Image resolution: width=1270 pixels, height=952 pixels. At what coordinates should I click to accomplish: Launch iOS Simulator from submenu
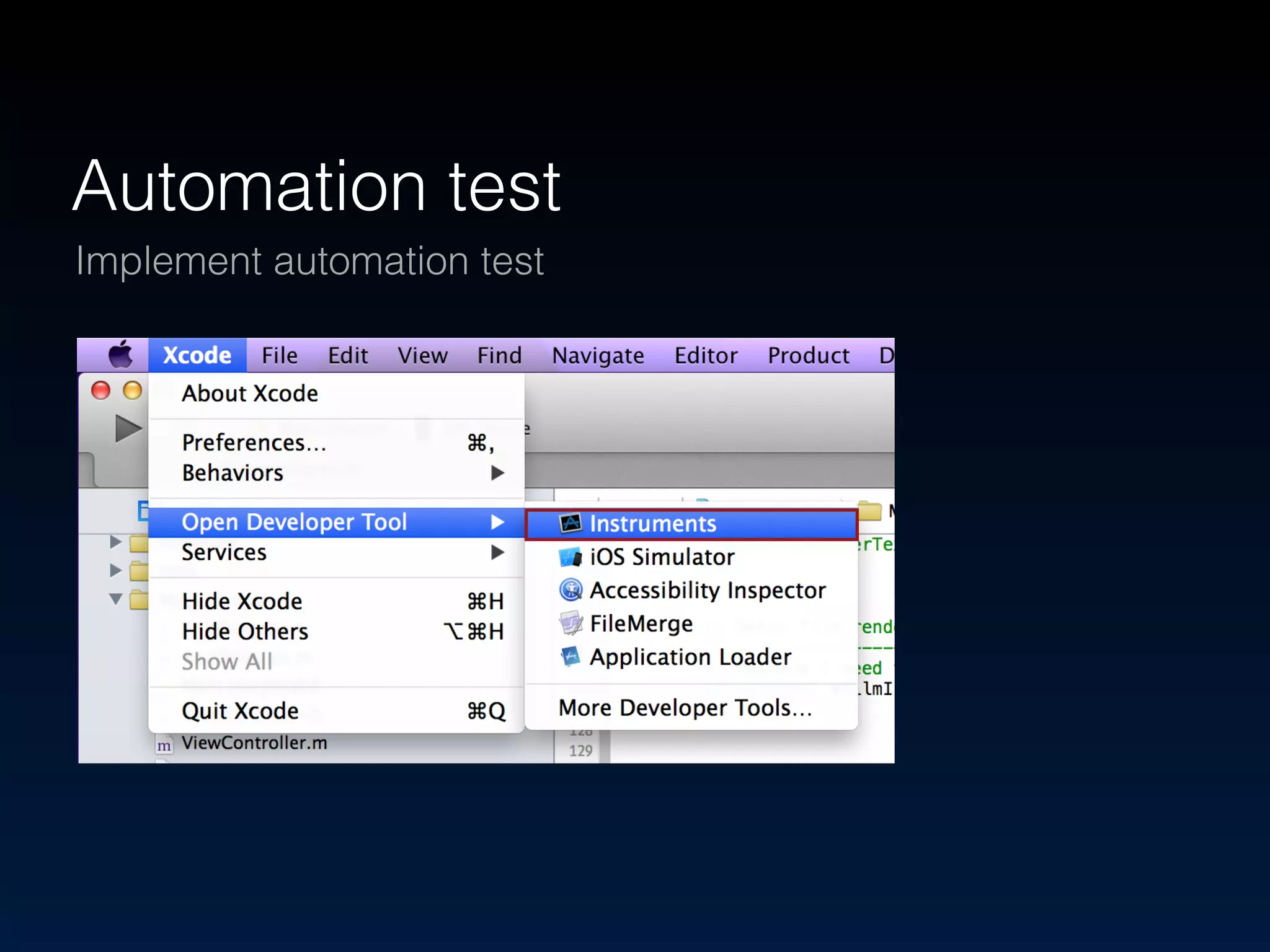(691, 557)
